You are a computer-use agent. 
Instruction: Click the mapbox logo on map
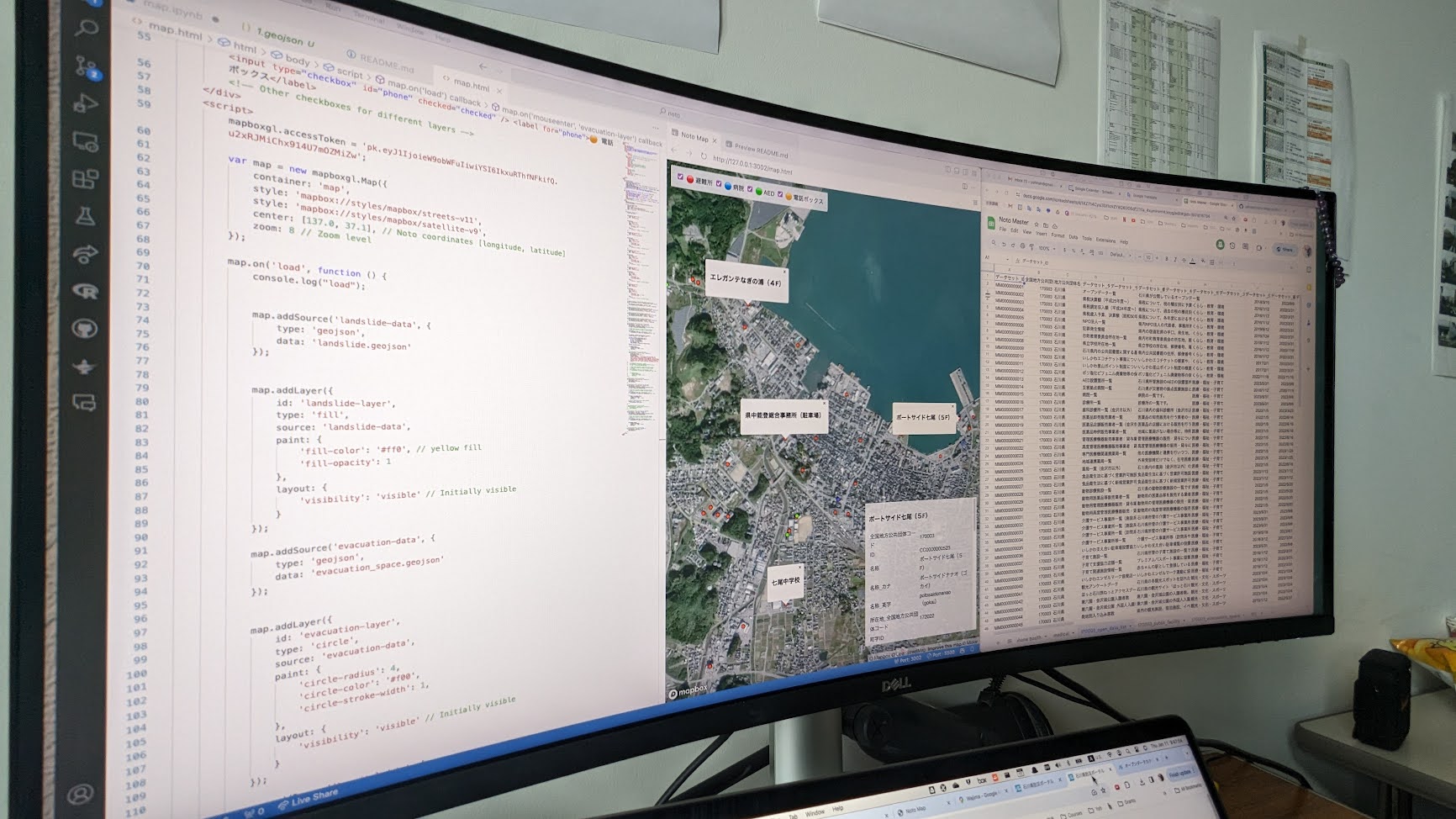coord(689,691)
